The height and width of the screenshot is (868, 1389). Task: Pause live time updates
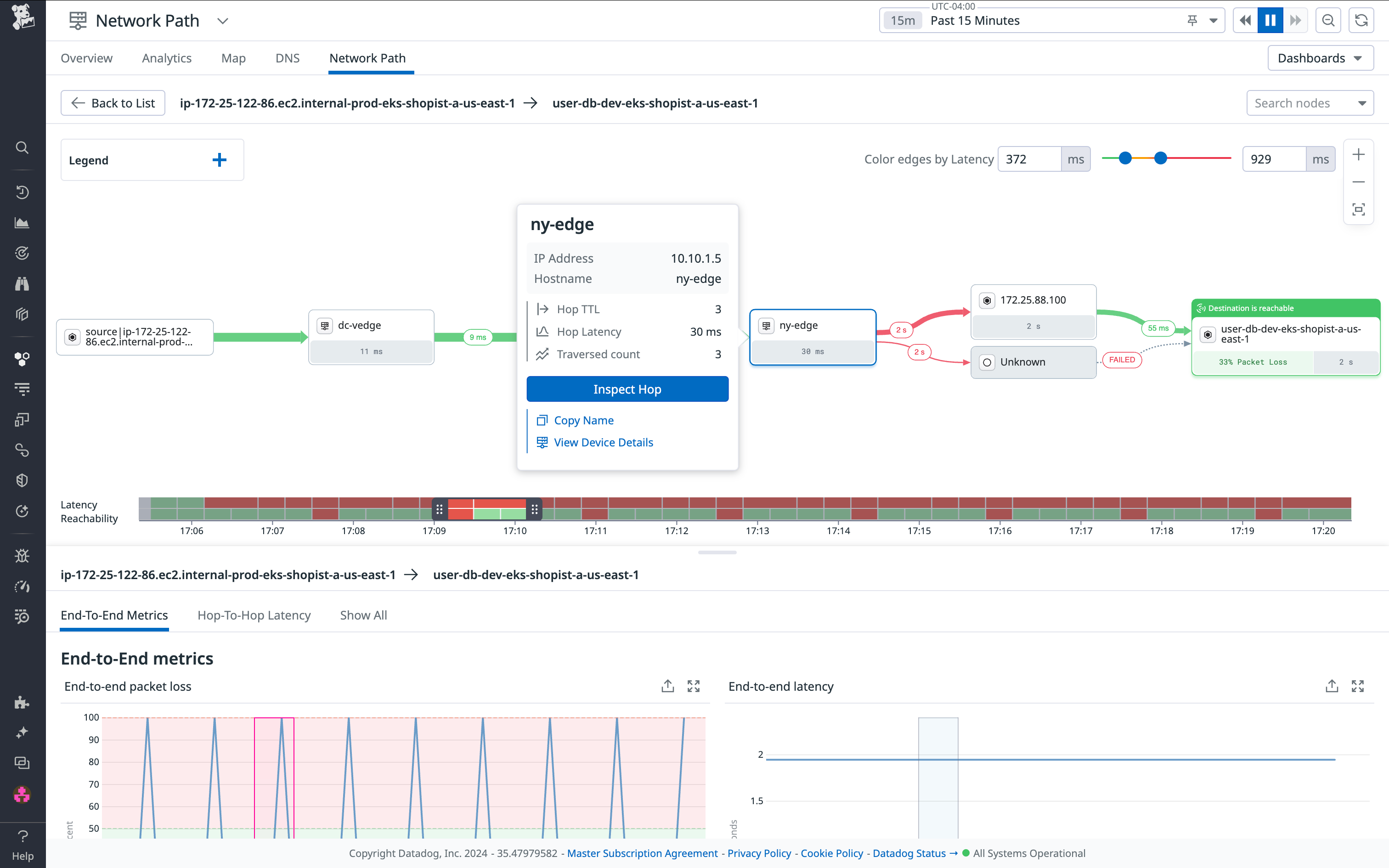tap(1270, 21)
